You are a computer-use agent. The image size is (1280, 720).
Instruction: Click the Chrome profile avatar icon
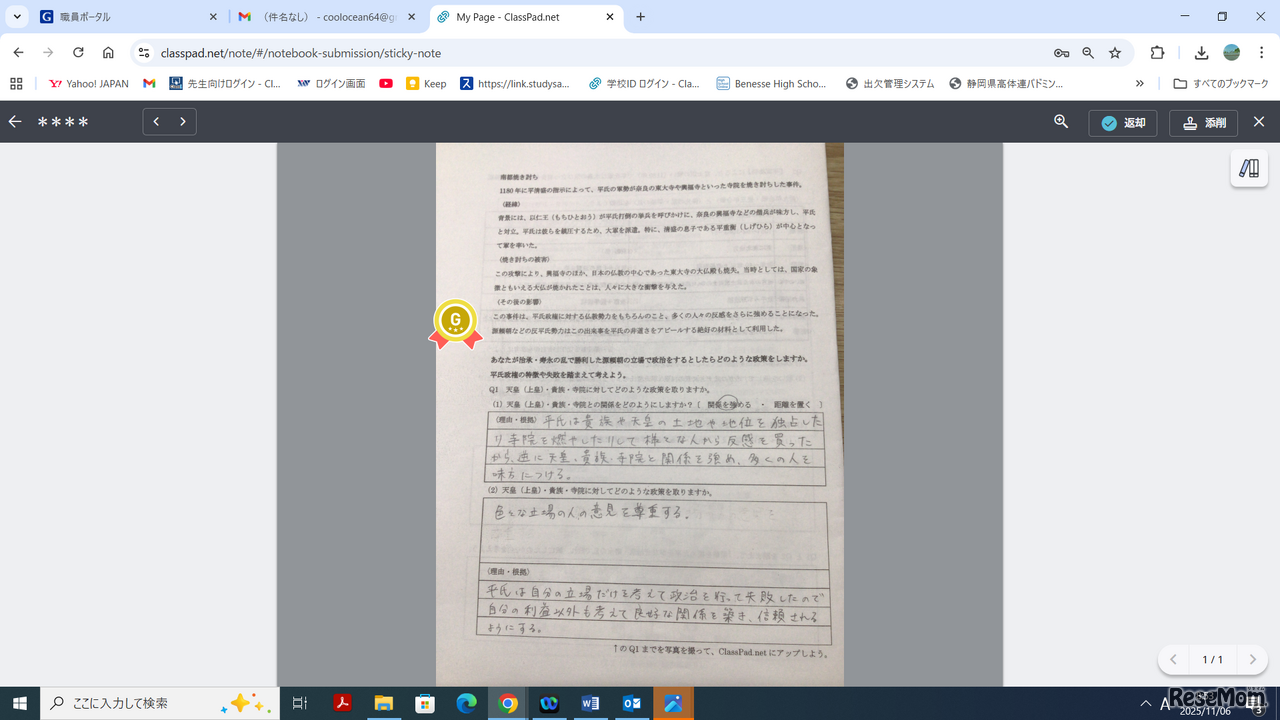click(1230, 52)
